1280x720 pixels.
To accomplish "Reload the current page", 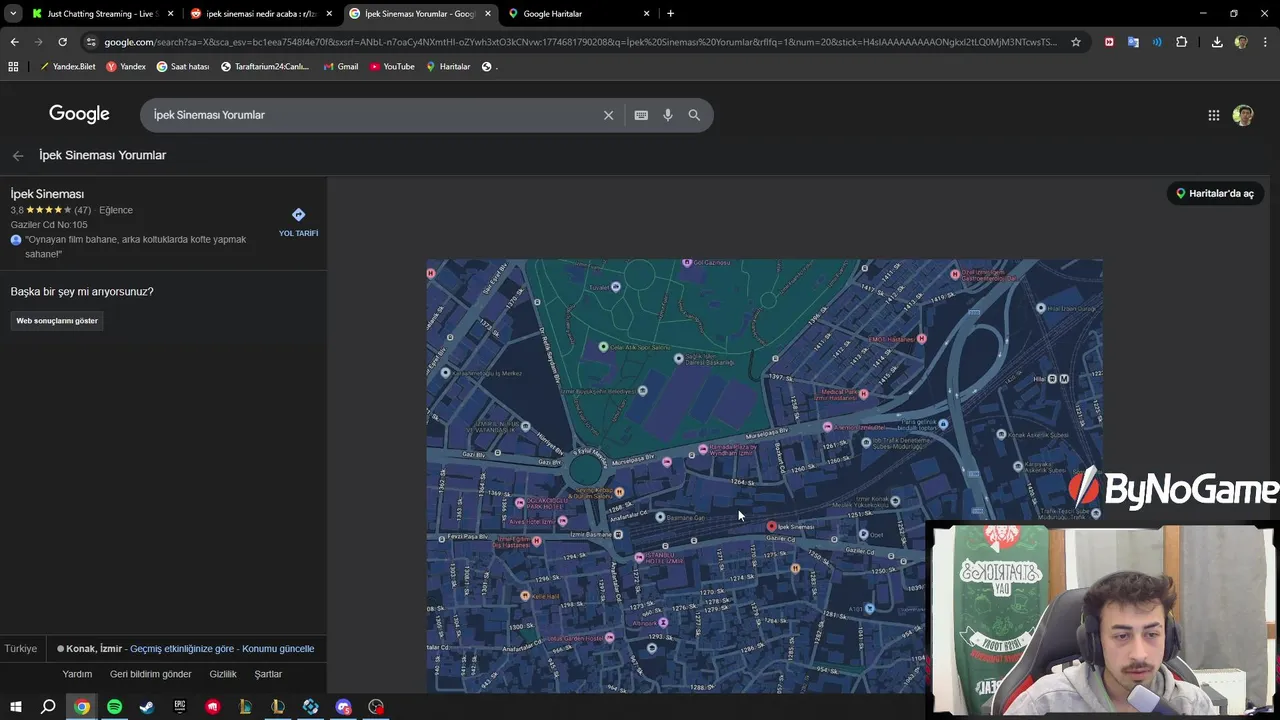I will (62, 42).
